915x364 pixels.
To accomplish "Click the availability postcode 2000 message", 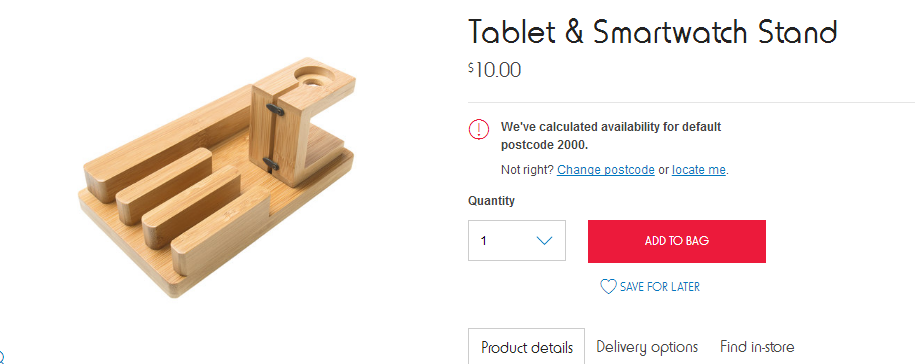I will click(x=611, y=136).
